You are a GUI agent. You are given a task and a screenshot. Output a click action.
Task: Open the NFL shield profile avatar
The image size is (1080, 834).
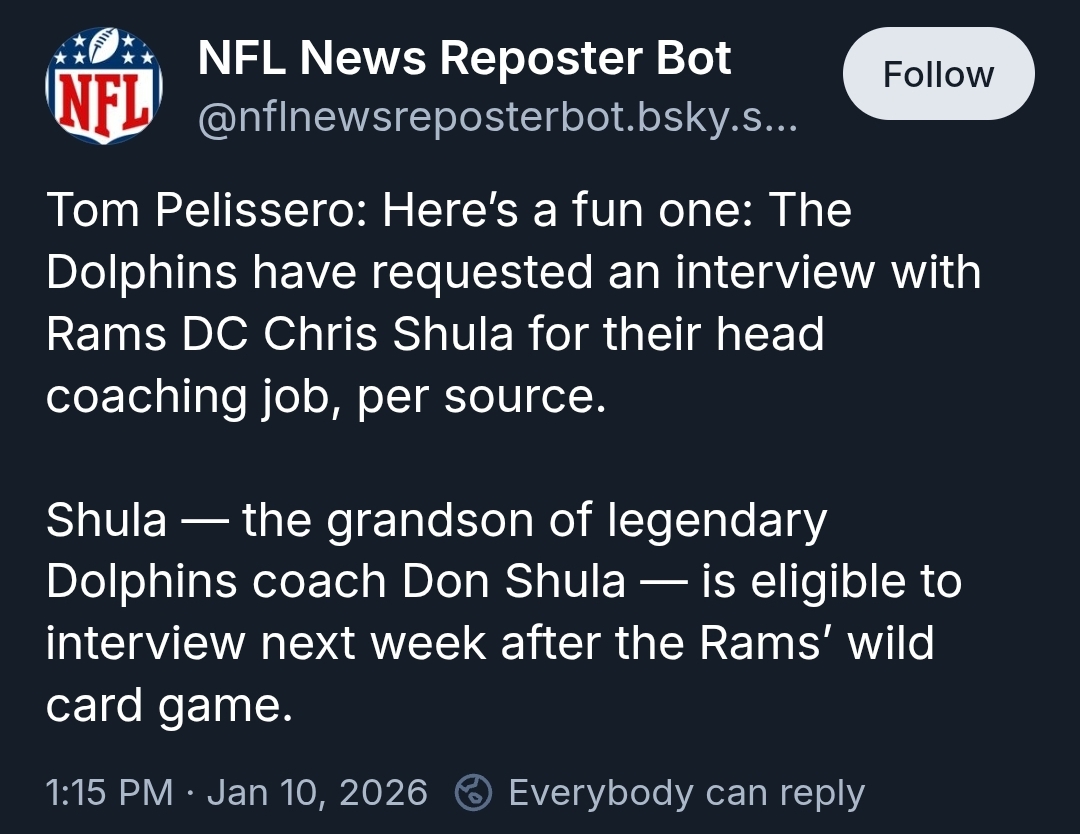click(104, 85)
